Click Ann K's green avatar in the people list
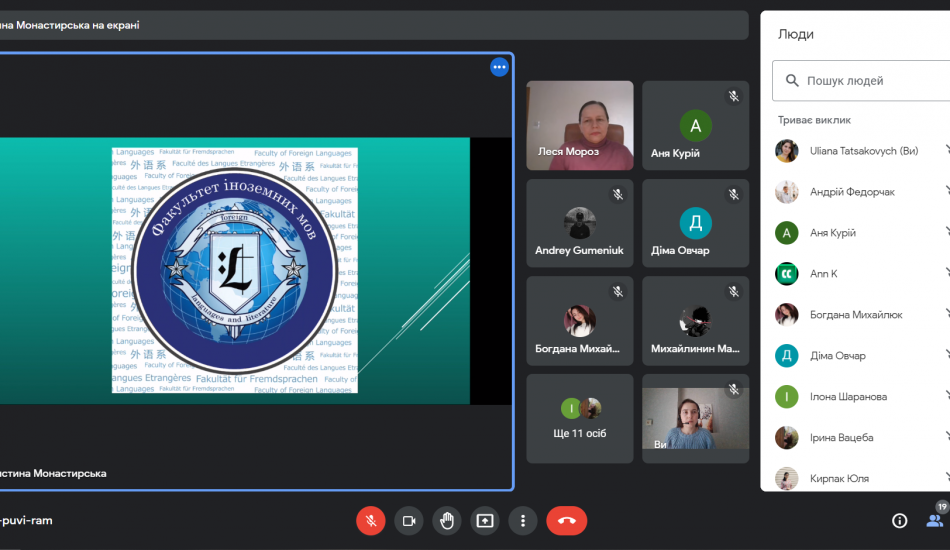 coord(787,273)
